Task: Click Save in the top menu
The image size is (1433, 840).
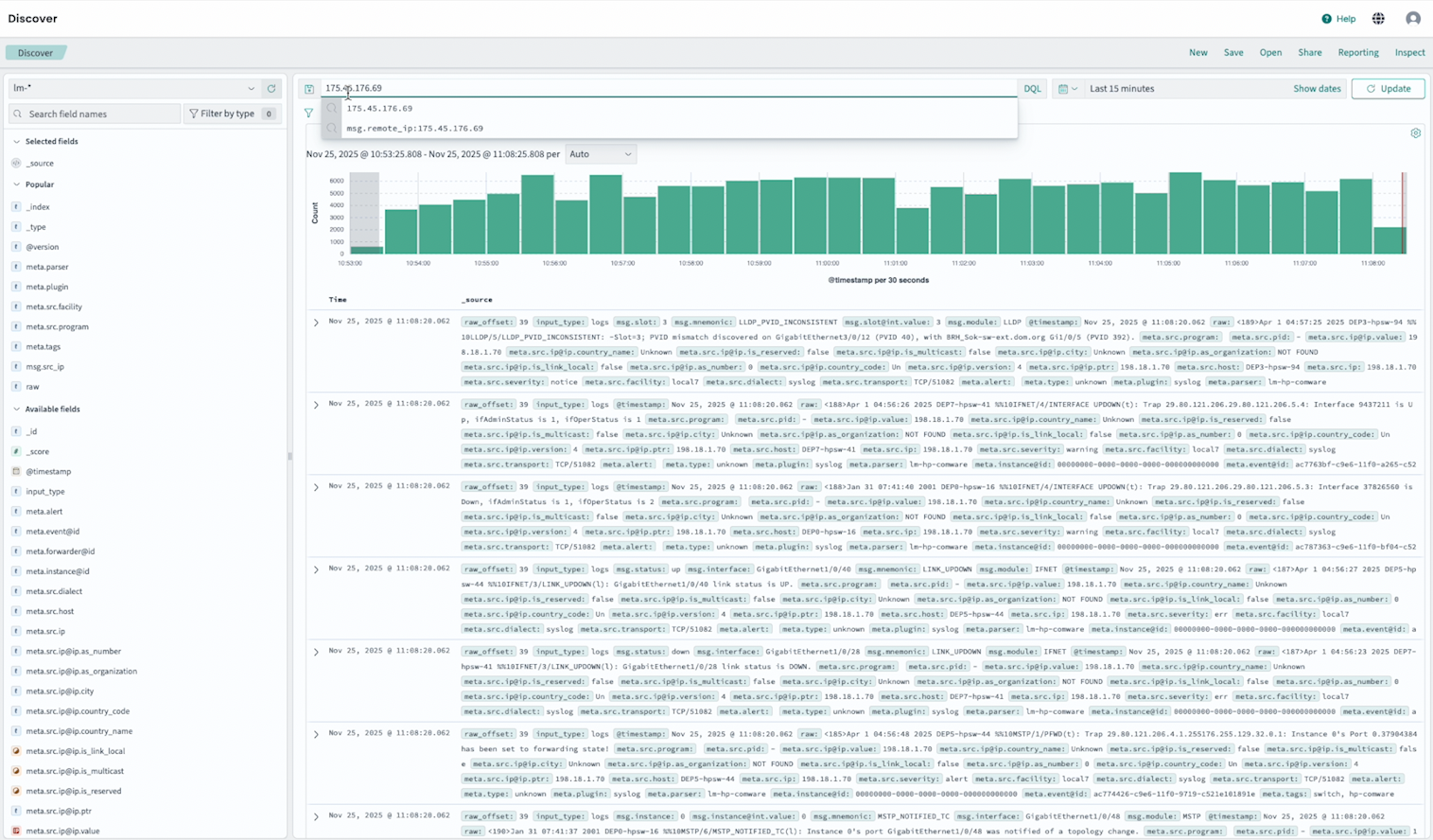Action: pyautogui.click(x=1233, y=53)
